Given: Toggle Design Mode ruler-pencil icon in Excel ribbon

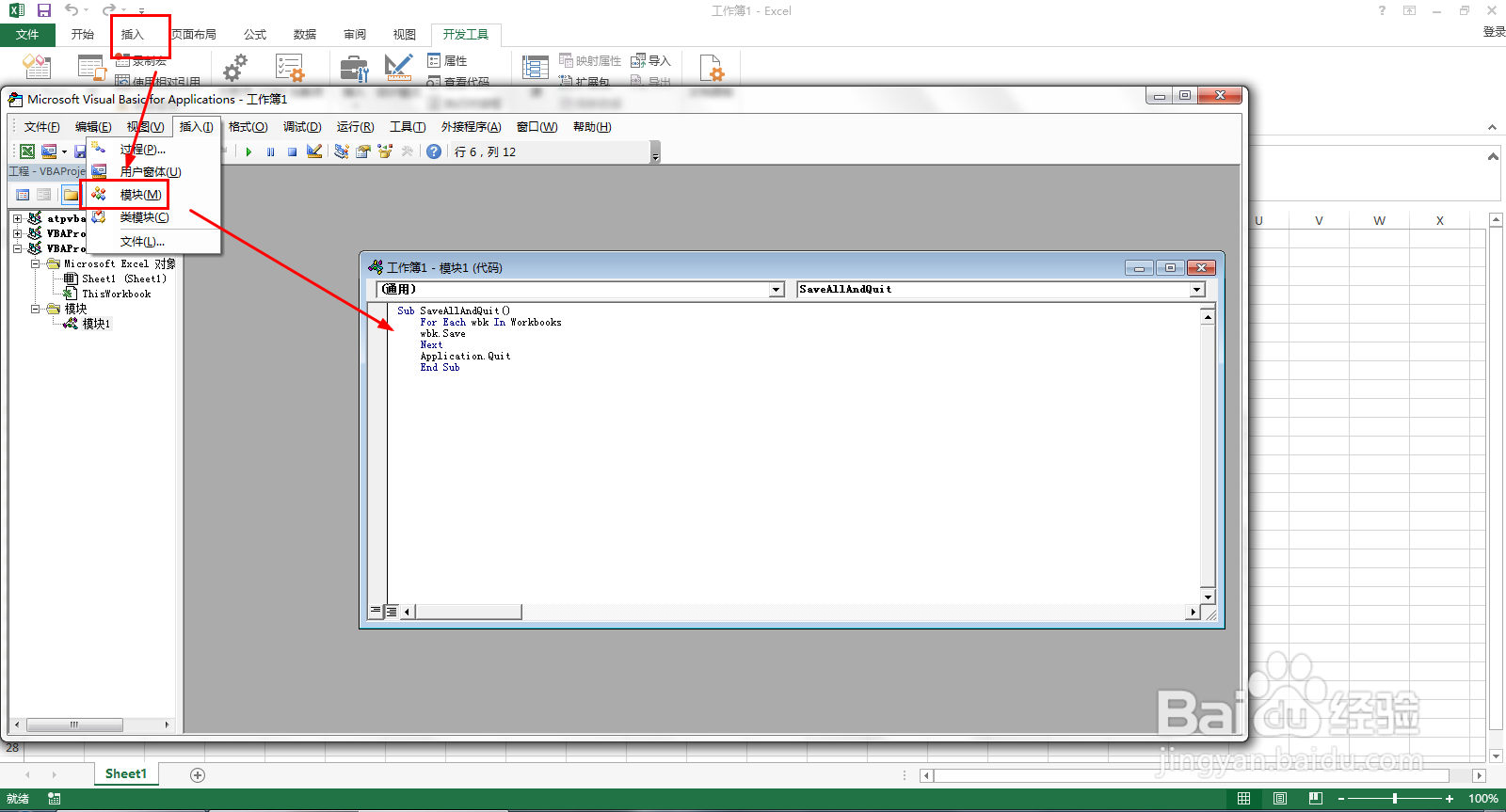Looking at the screenshot, I should coord(399,67).
